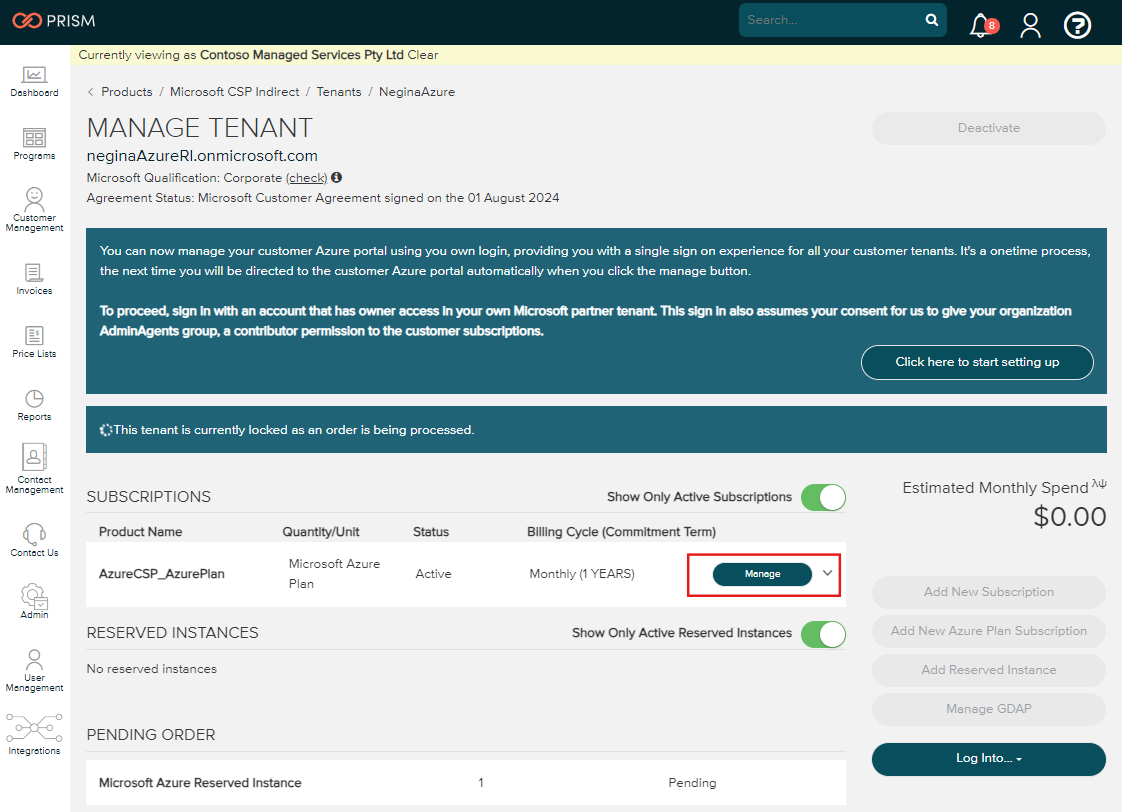Turn off Show Only Active Reserved Instances
1122x812 pixels.
822,634
